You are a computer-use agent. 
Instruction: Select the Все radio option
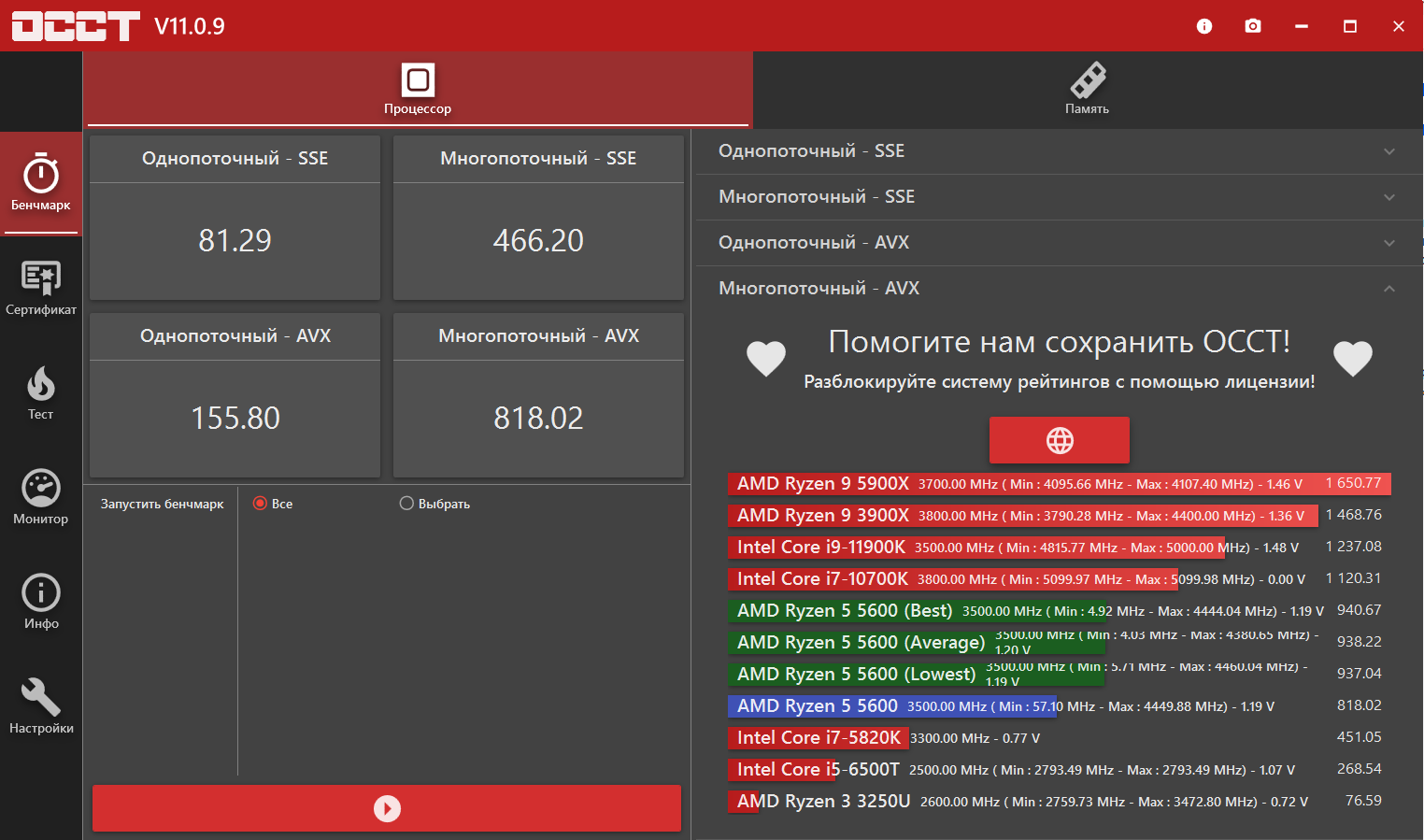273,504
